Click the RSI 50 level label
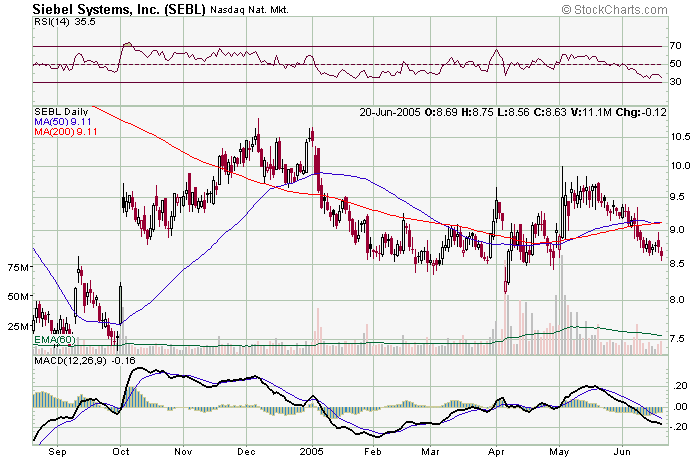The height and width of the screenshot is (462, 700). pos(675,64)
